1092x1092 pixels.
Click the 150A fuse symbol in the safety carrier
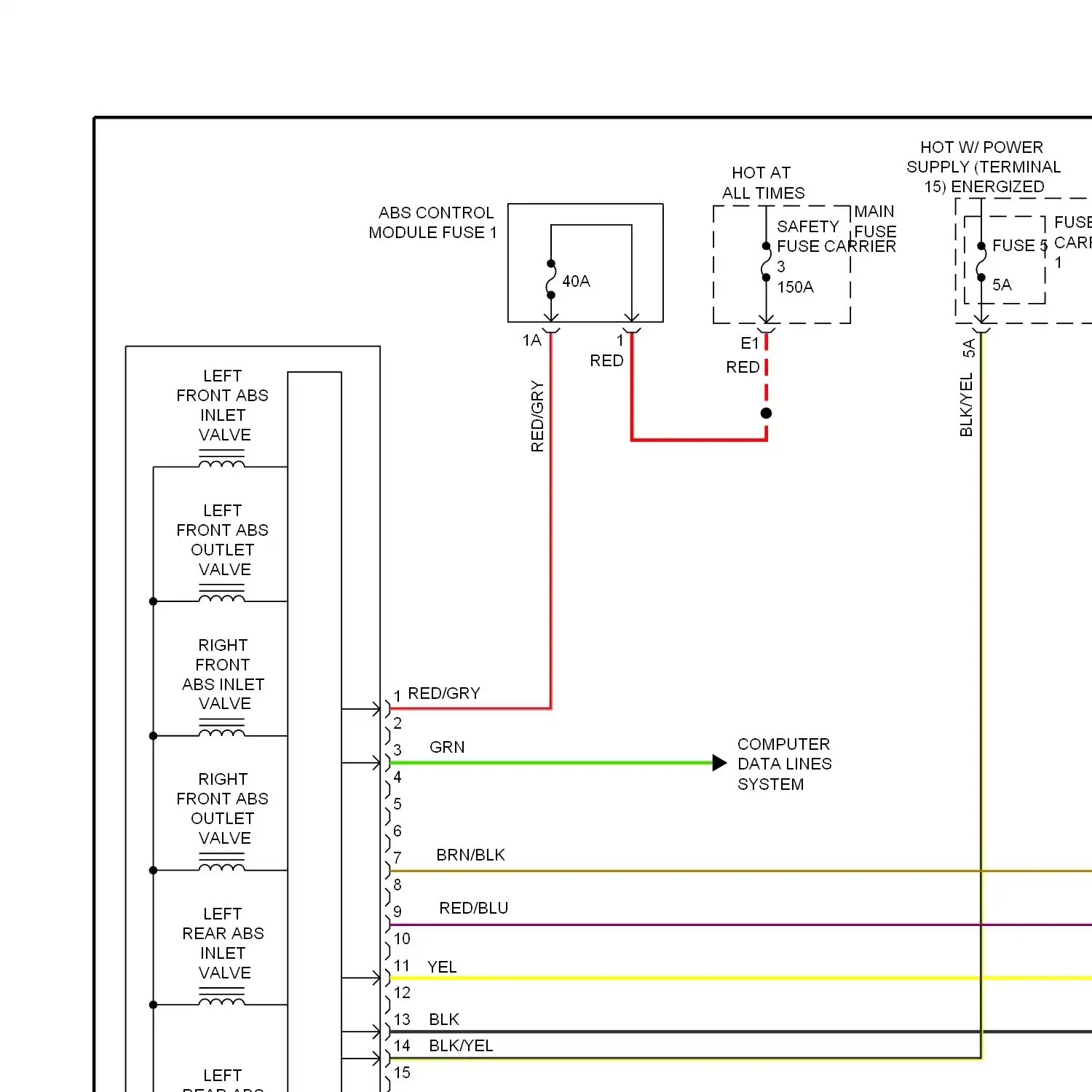[766, 262]
